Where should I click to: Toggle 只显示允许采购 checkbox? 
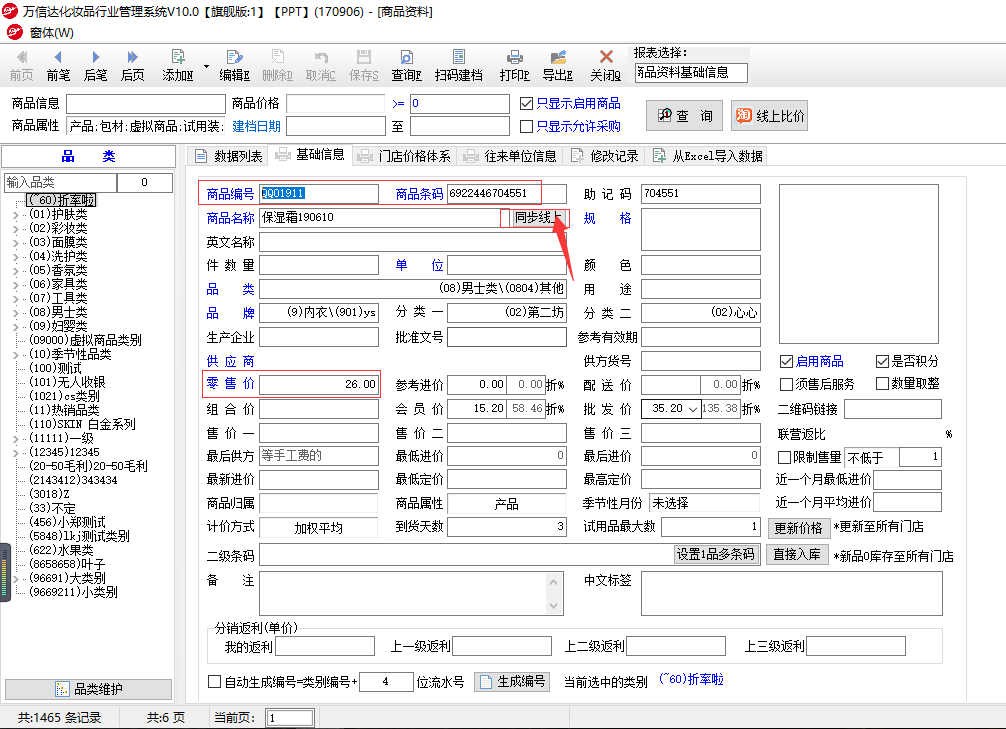[x=527, y=126]
